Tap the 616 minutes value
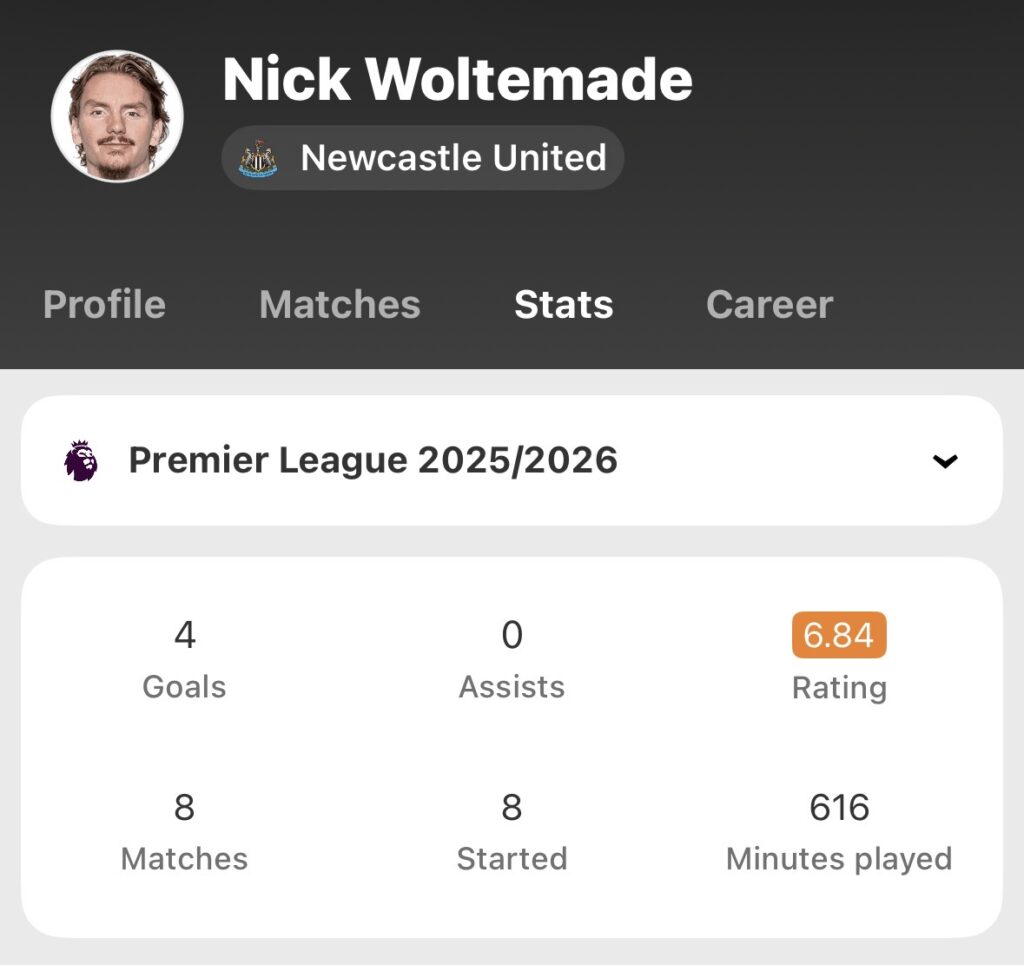Image resolution: width=1024 pixels, height=965 pixels. pos(839,807)
